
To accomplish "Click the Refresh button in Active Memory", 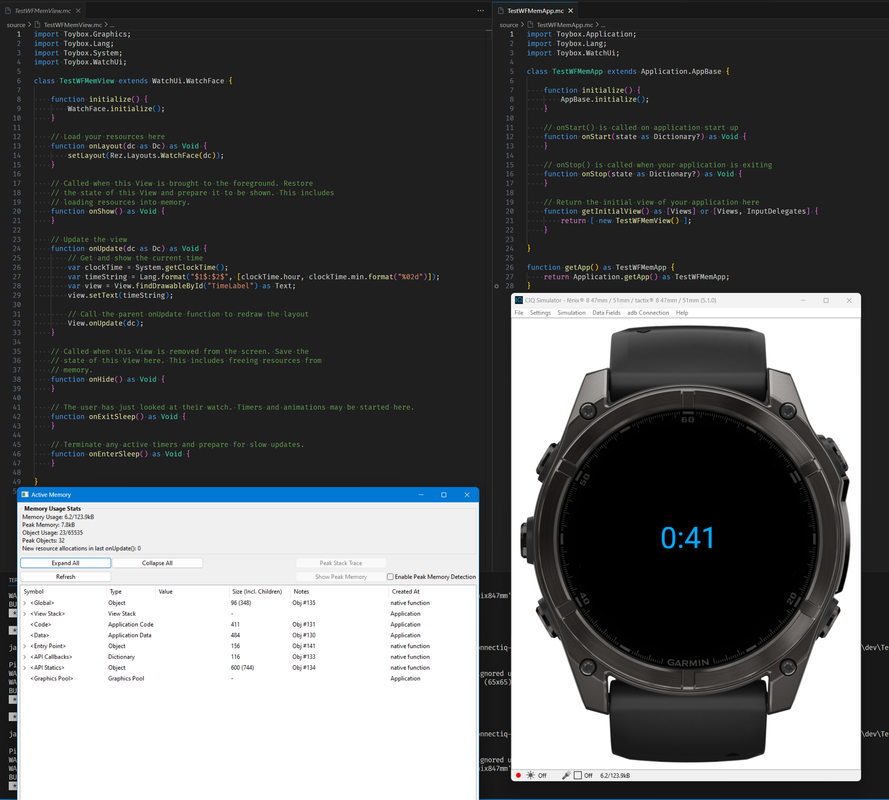I will pos(65,577).
